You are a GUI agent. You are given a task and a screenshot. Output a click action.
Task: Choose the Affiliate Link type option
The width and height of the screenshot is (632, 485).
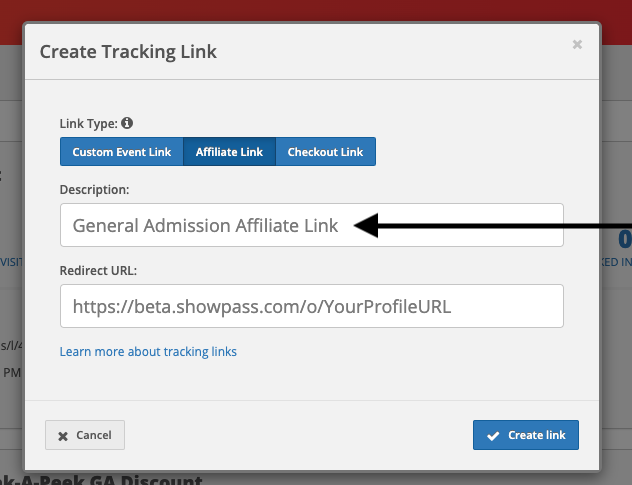point(229,152)
